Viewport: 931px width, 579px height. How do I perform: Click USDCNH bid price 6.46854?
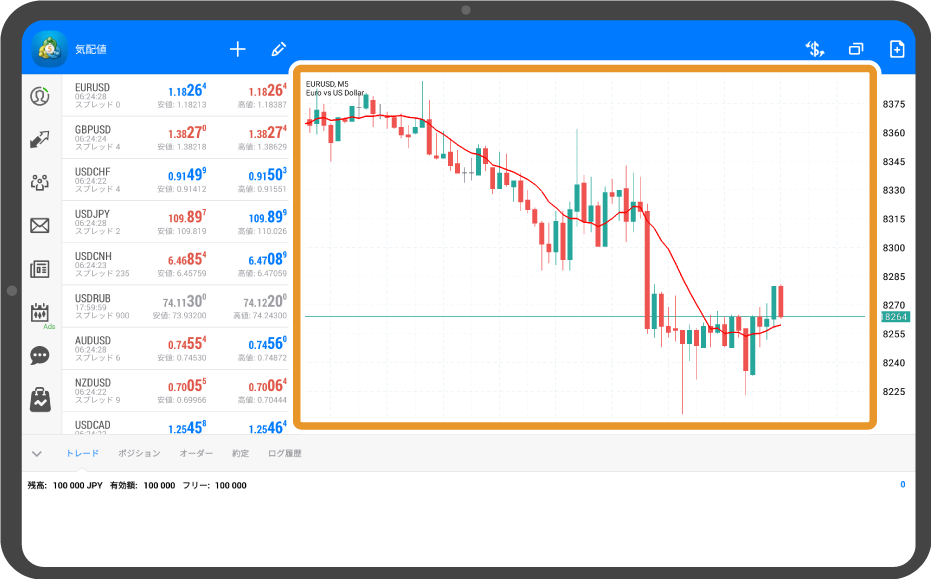click(x=187, y=259)
